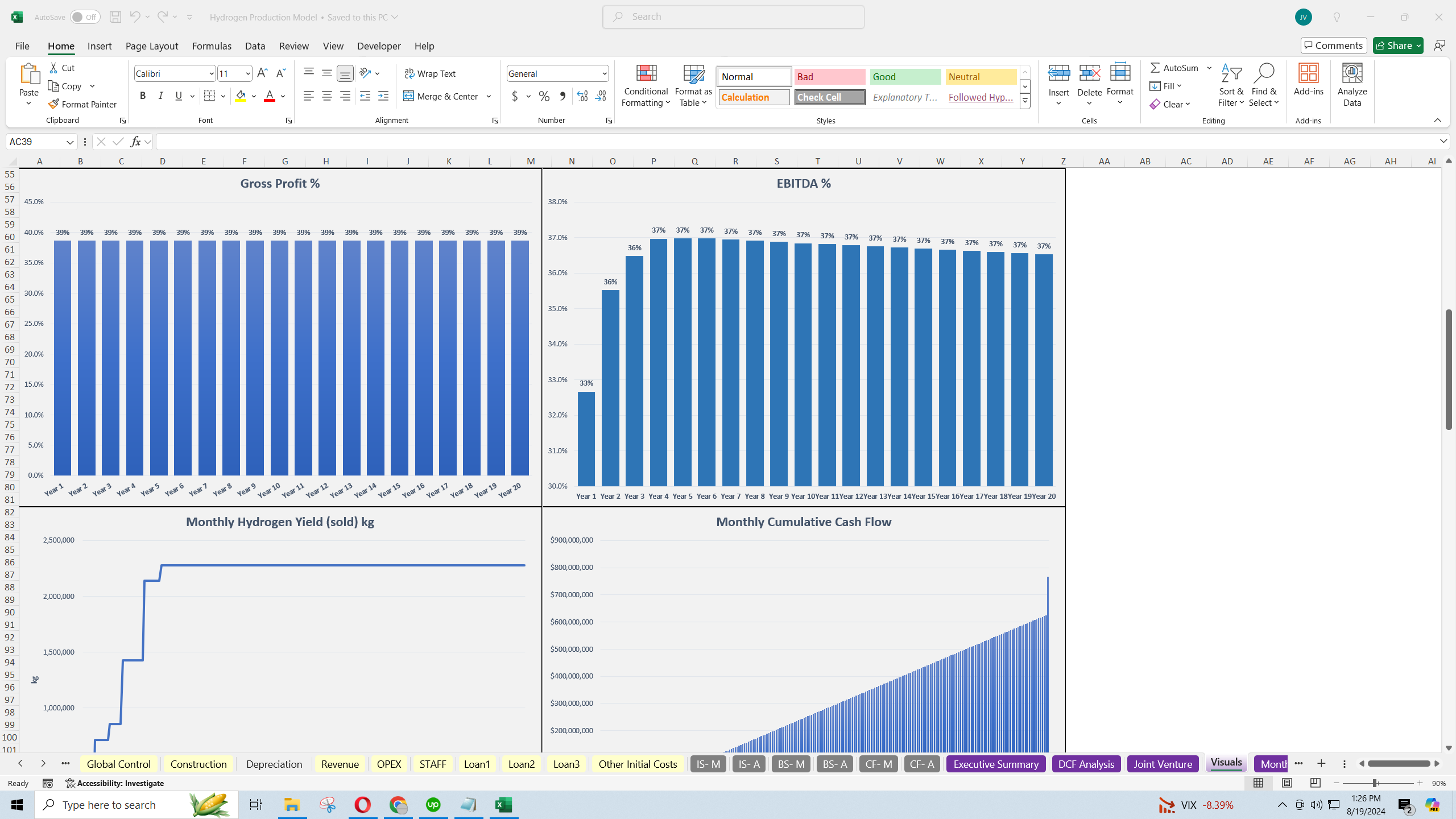Click the Search box in title bar
The height and width of the screenshot is (819, 1456).
click(733, 17)
